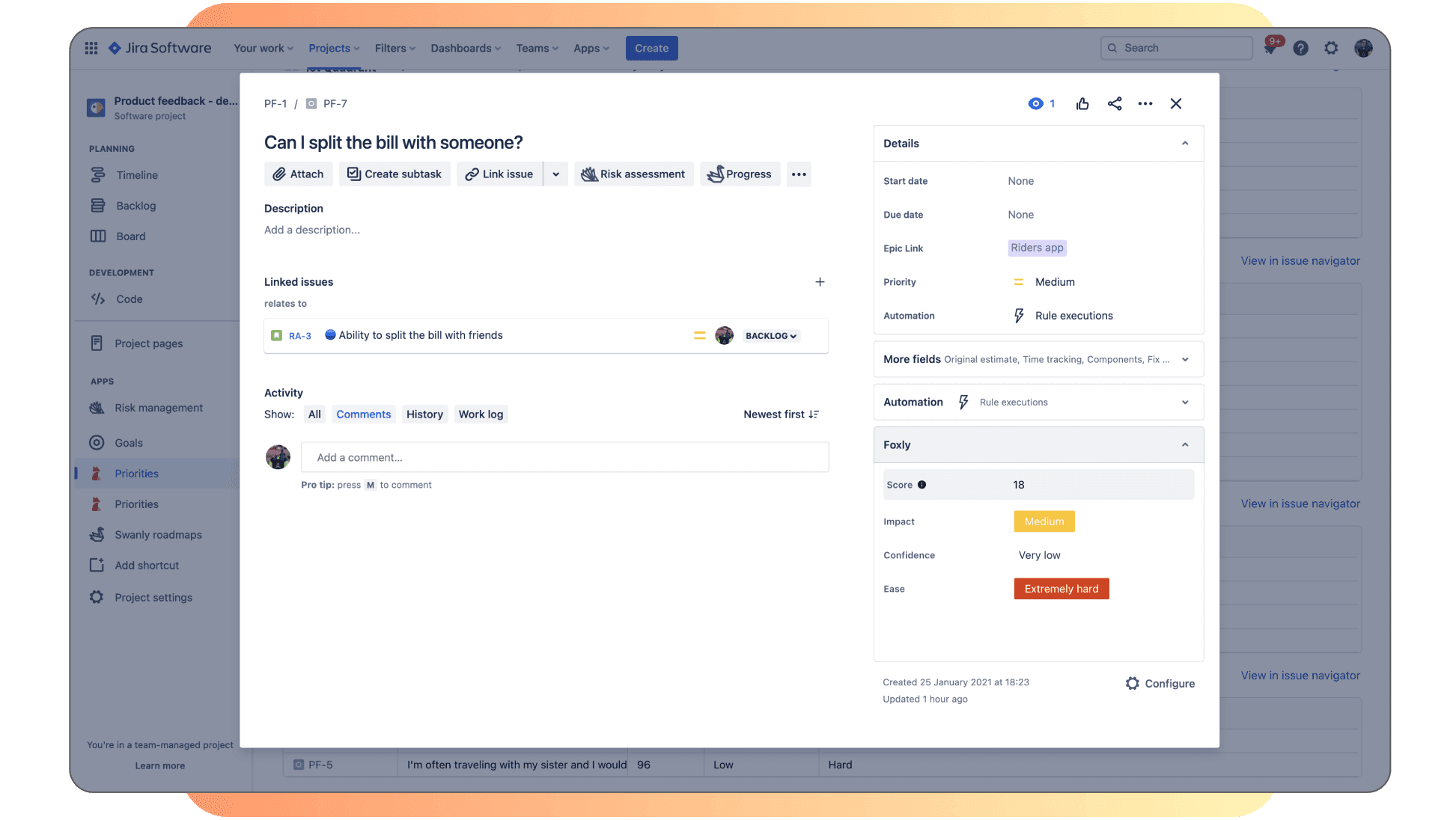Switch to Comments activity tab
This screenshot has height=820, width=1456.
(x=363, y=414)
